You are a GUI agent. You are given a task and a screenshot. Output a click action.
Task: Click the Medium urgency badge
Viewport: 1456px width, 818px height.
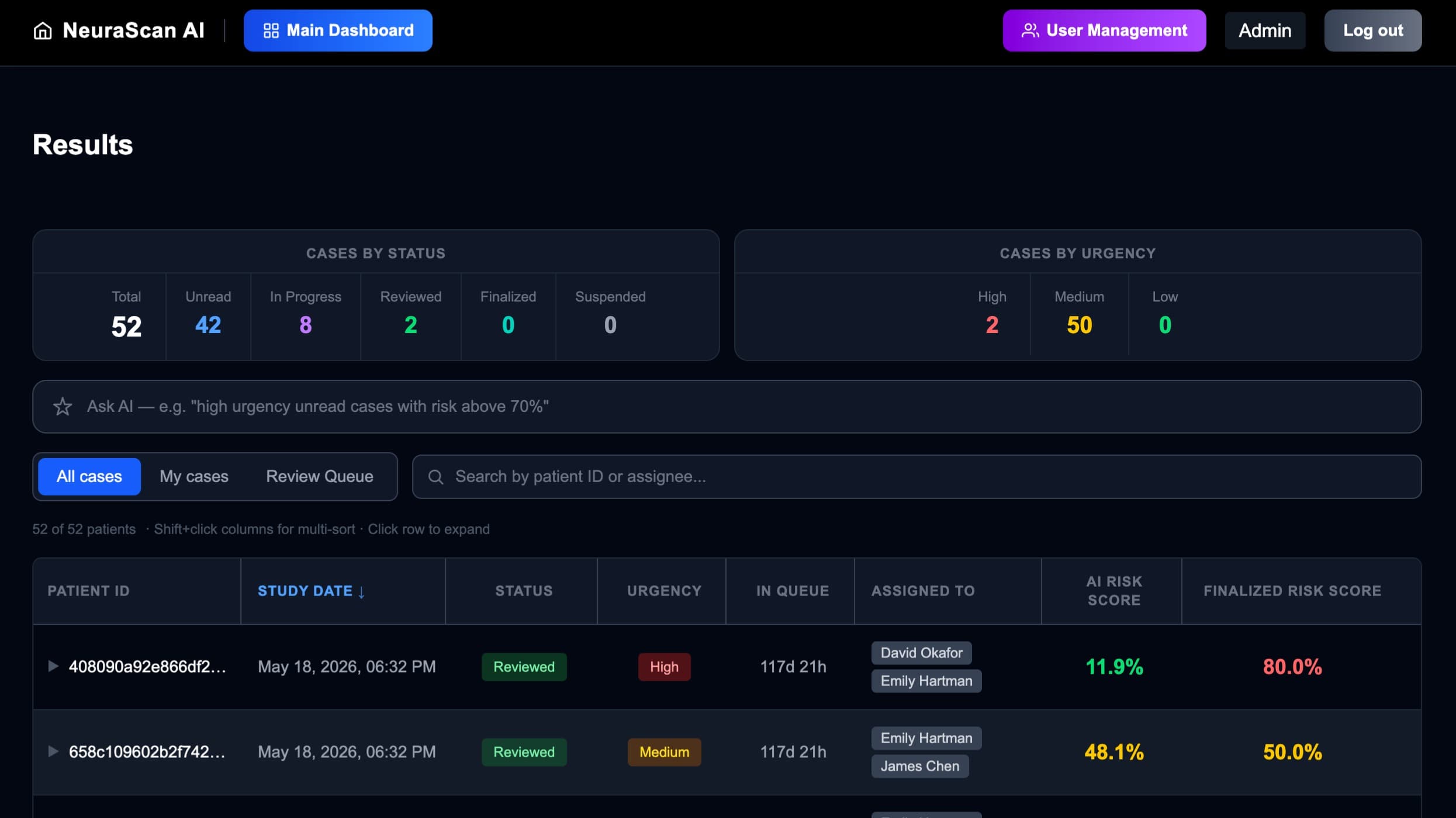[664, 752]
